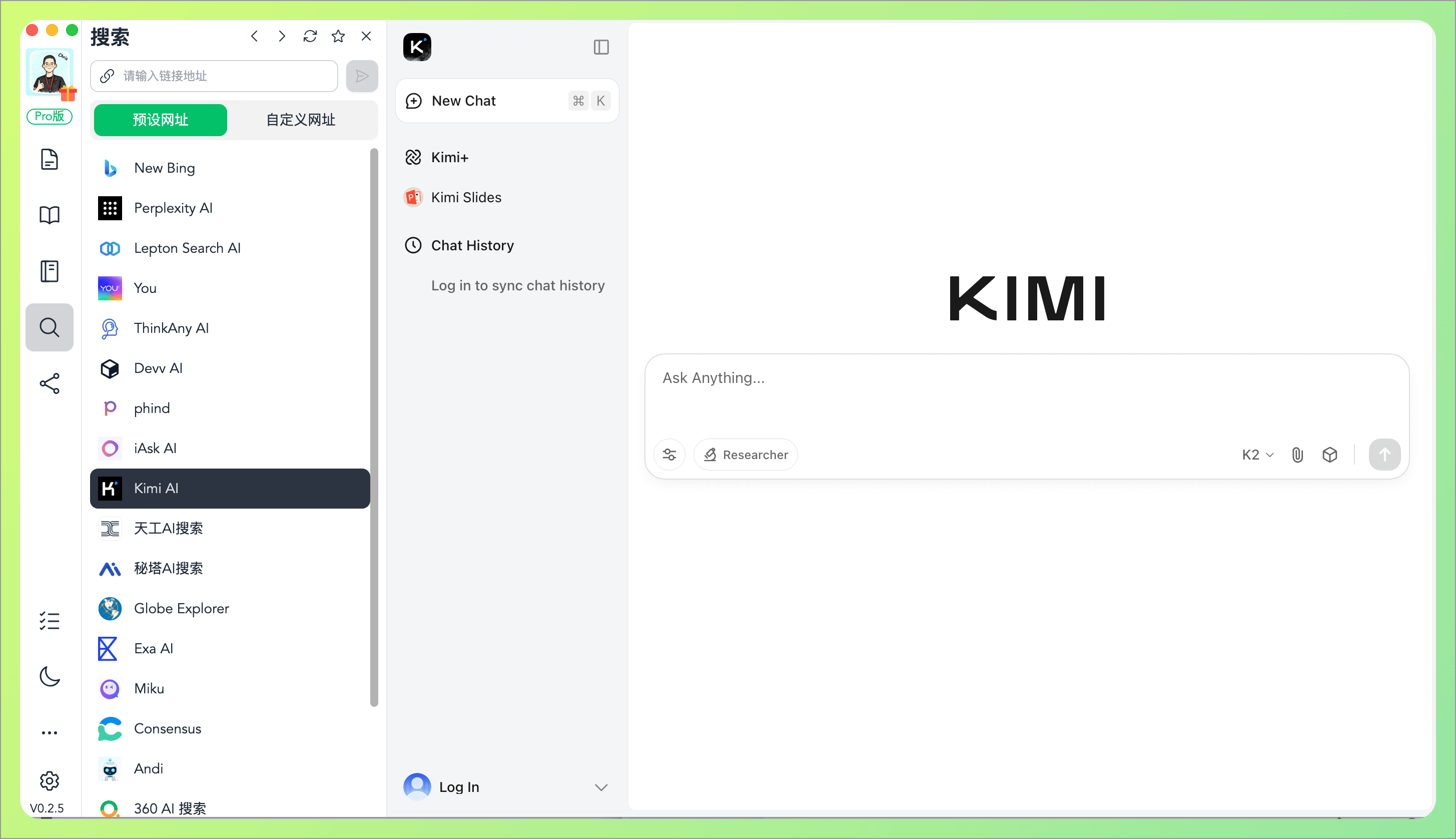This screenshot has height=839, width=1456.
Task: Toggle Researcher mode in chat box
Action: coord(746,455)
